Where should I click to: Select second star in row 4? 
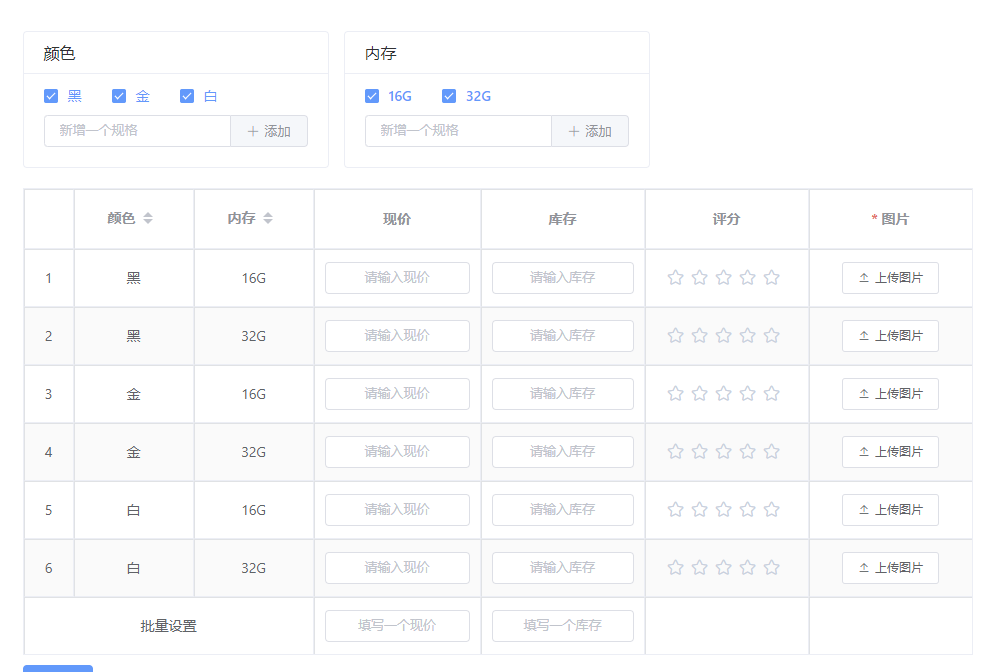coord(699,451)
